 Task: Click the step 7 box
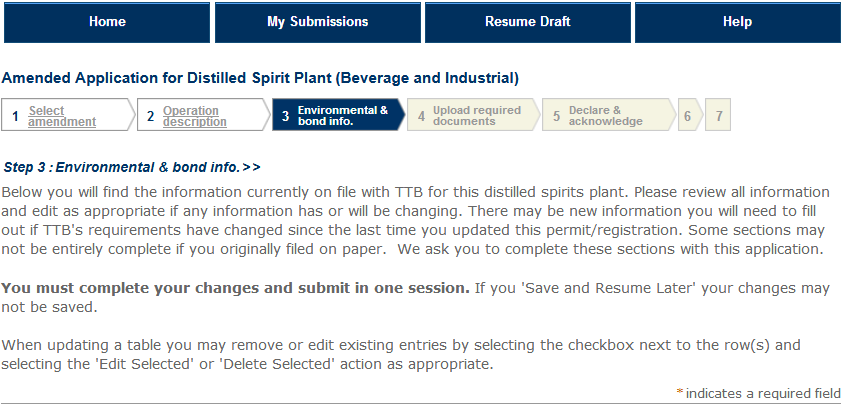click(x=718, y=116)
